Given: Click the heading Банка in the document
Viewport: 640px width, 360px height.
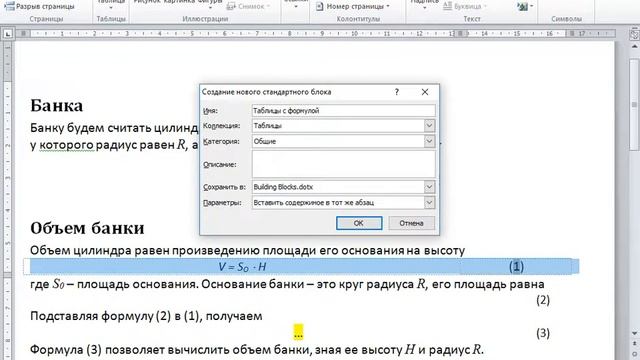Looking at the screenshot, I should [57, 106].
